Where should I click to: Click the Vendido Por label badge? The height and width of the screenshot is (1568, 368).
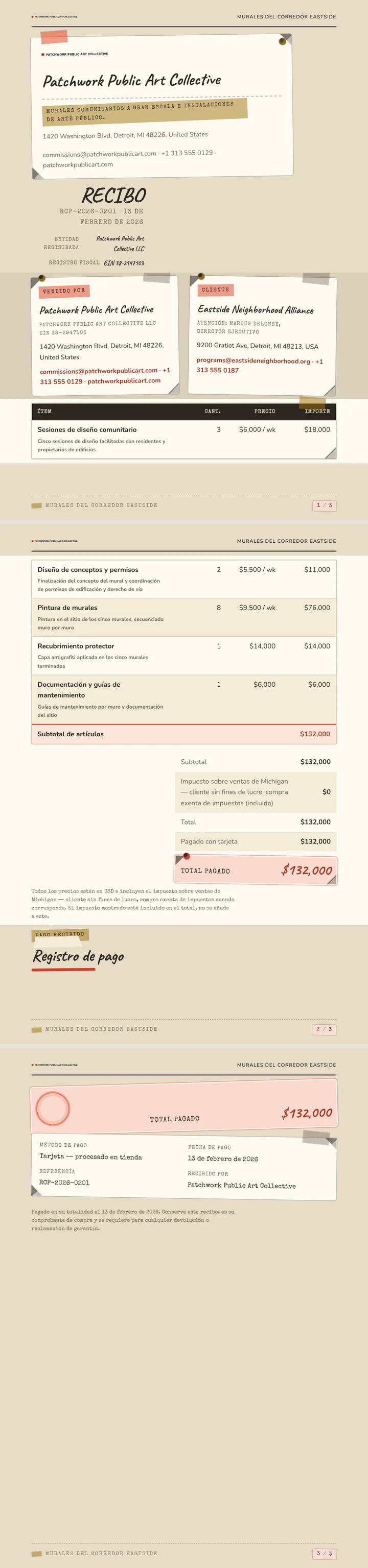(64, 291)
